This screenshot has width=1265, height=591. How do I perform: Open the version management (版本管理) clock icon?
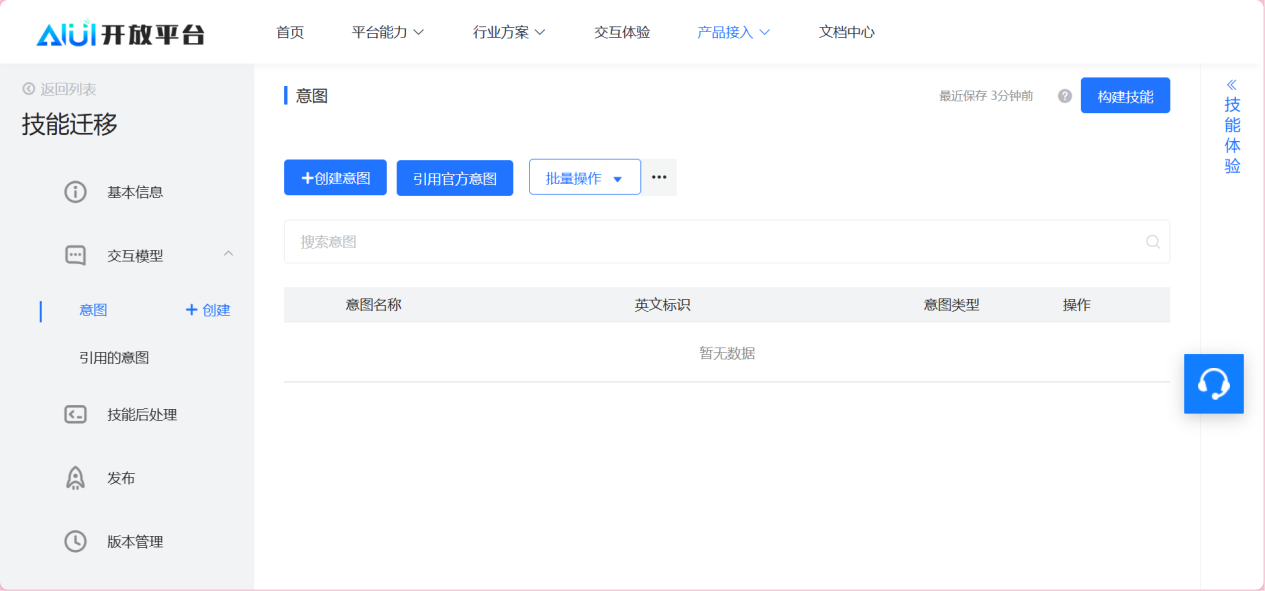[75, 542]
